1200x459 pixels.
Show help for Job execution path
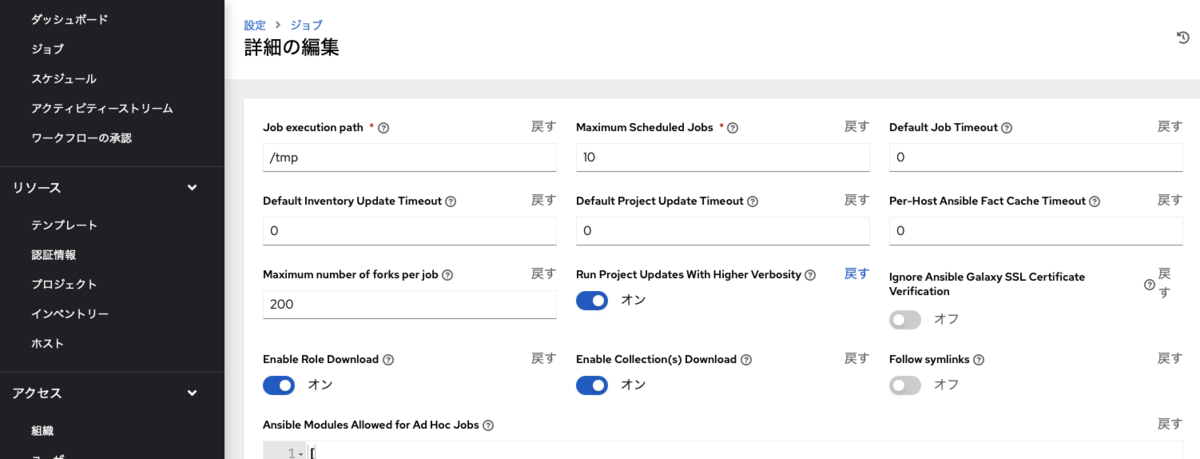click(384, 128)
